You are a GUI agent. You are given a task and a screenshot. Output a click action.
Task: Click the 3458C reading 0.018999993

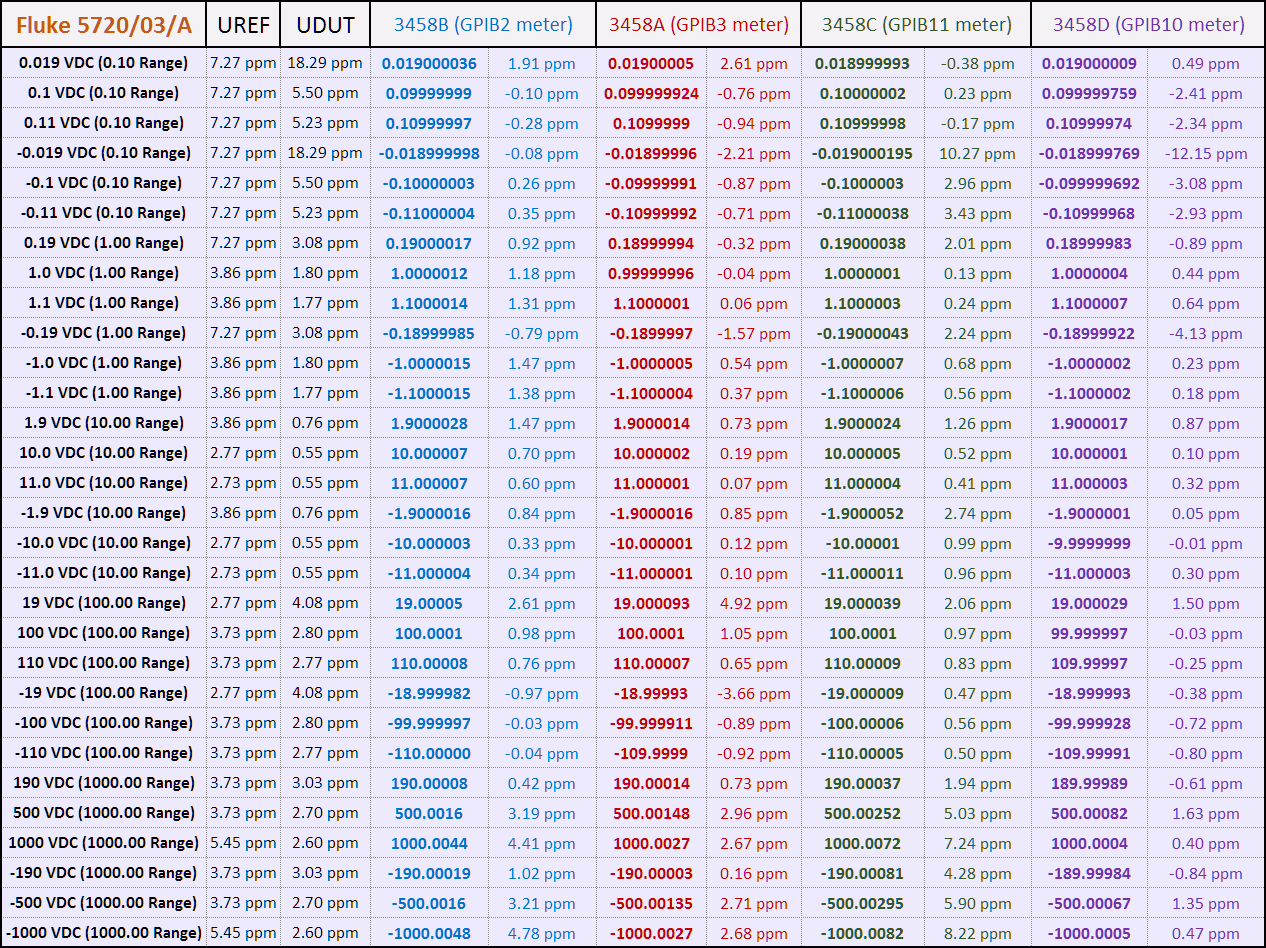click(x=862, y=64)
